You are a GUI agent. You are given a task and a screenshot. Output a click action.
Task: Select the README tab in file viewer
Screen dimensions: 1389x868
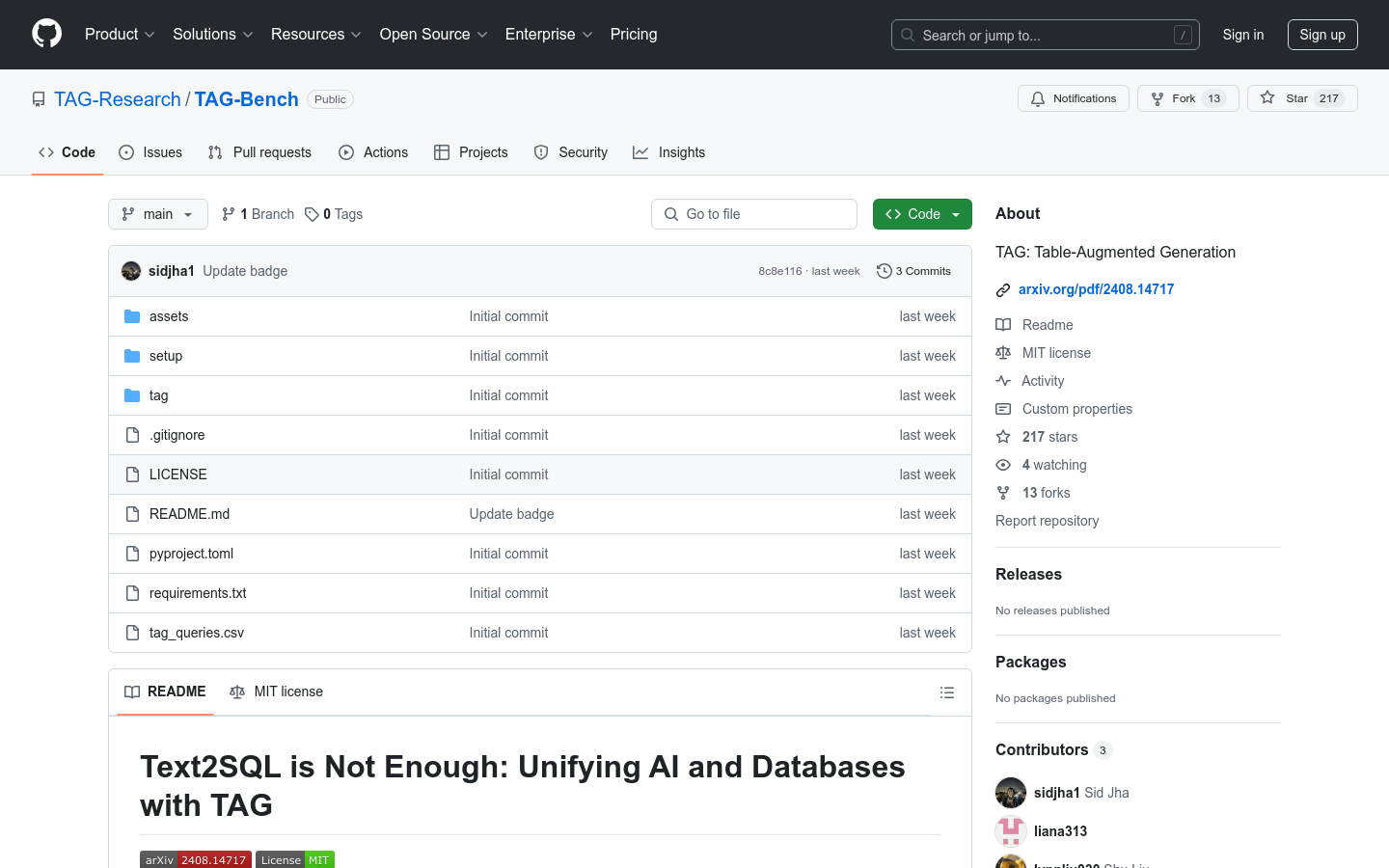coord(165,692)
